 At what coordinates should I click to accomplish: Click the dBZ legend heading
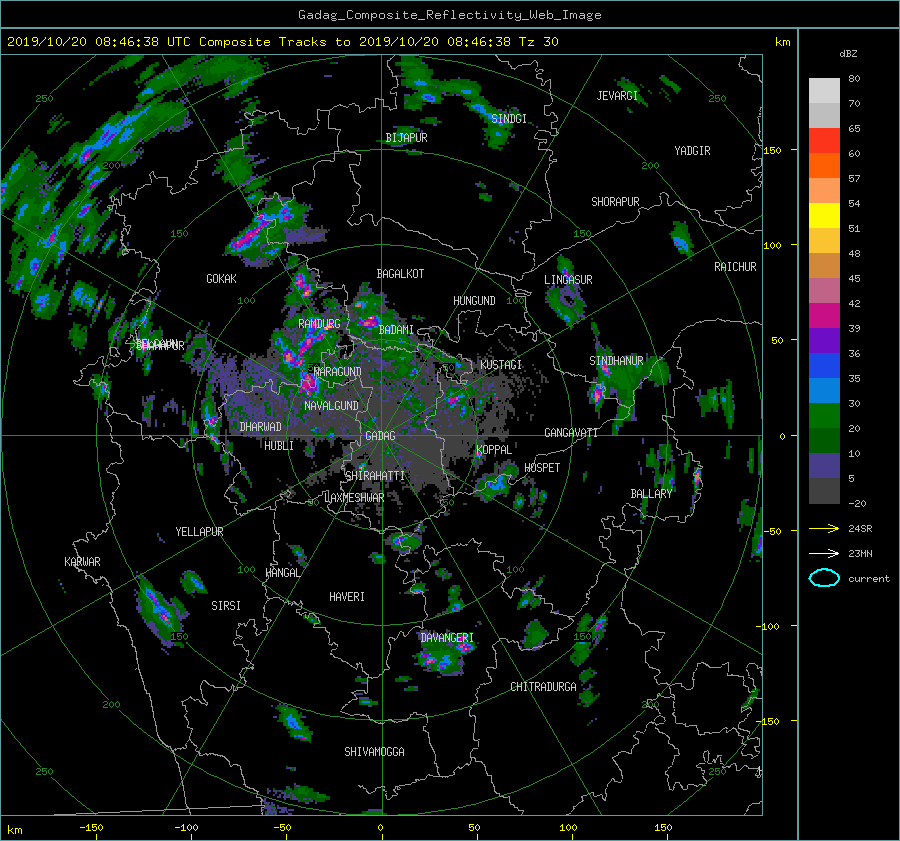coord(848,54)
